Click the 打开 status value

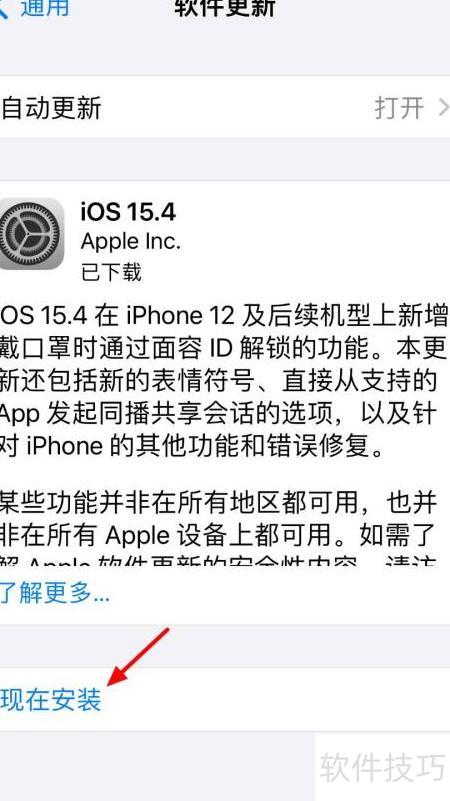399,108
